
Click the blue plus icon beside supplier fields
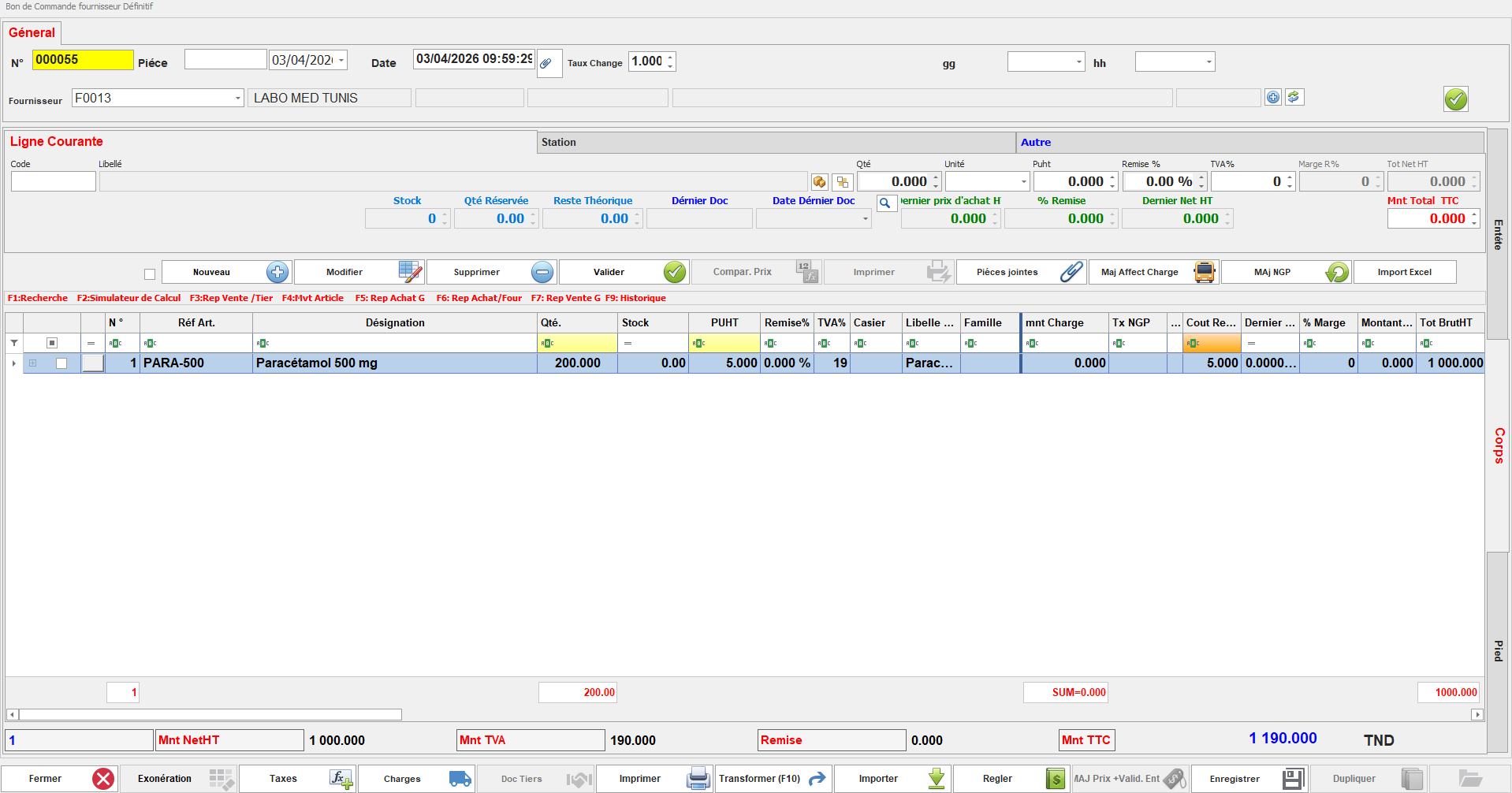pyautogui.click(x=1273, y=98)
